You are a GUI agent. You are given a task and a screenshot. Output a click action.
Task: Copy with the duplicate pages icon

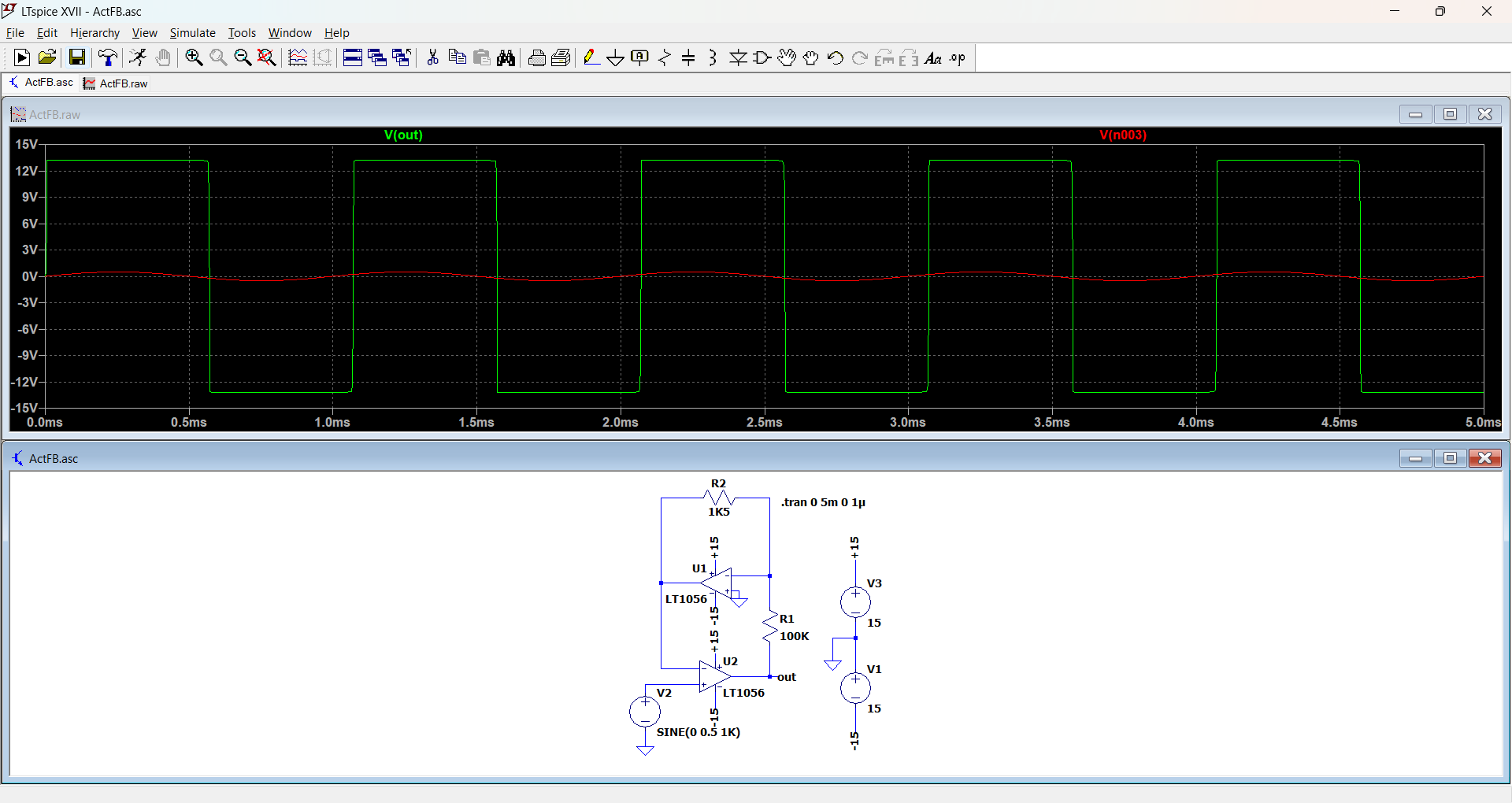coord(457,57)
